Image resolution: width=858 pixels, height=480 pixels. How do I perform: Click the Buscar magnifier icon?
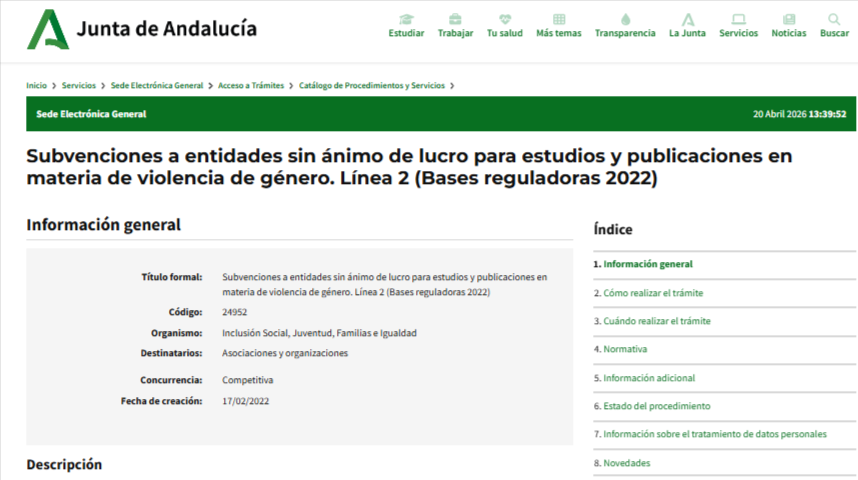[x=834, y=20]
